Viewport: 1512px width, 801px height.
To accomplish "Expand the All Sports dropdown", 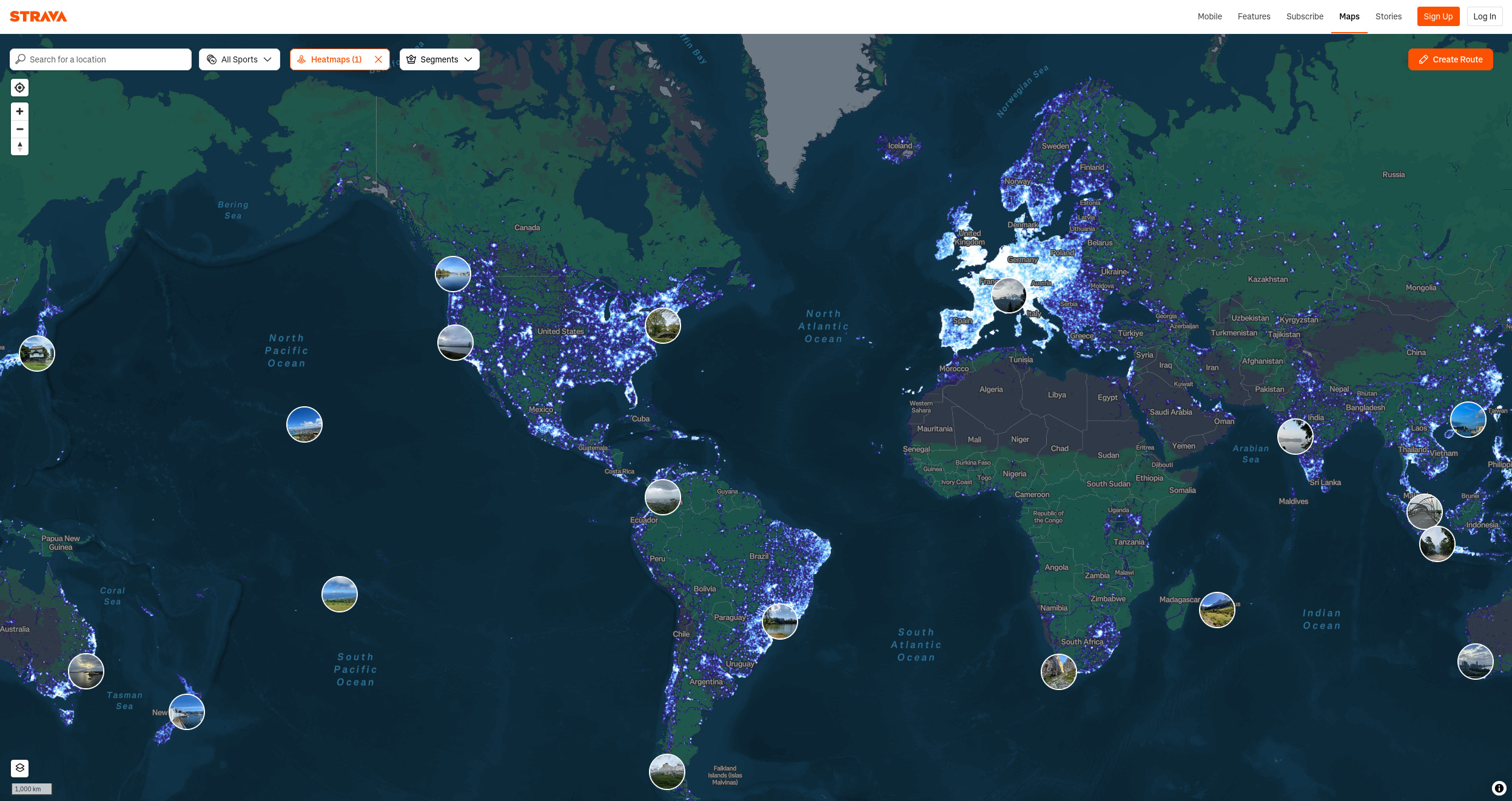I will coord(240,59).
